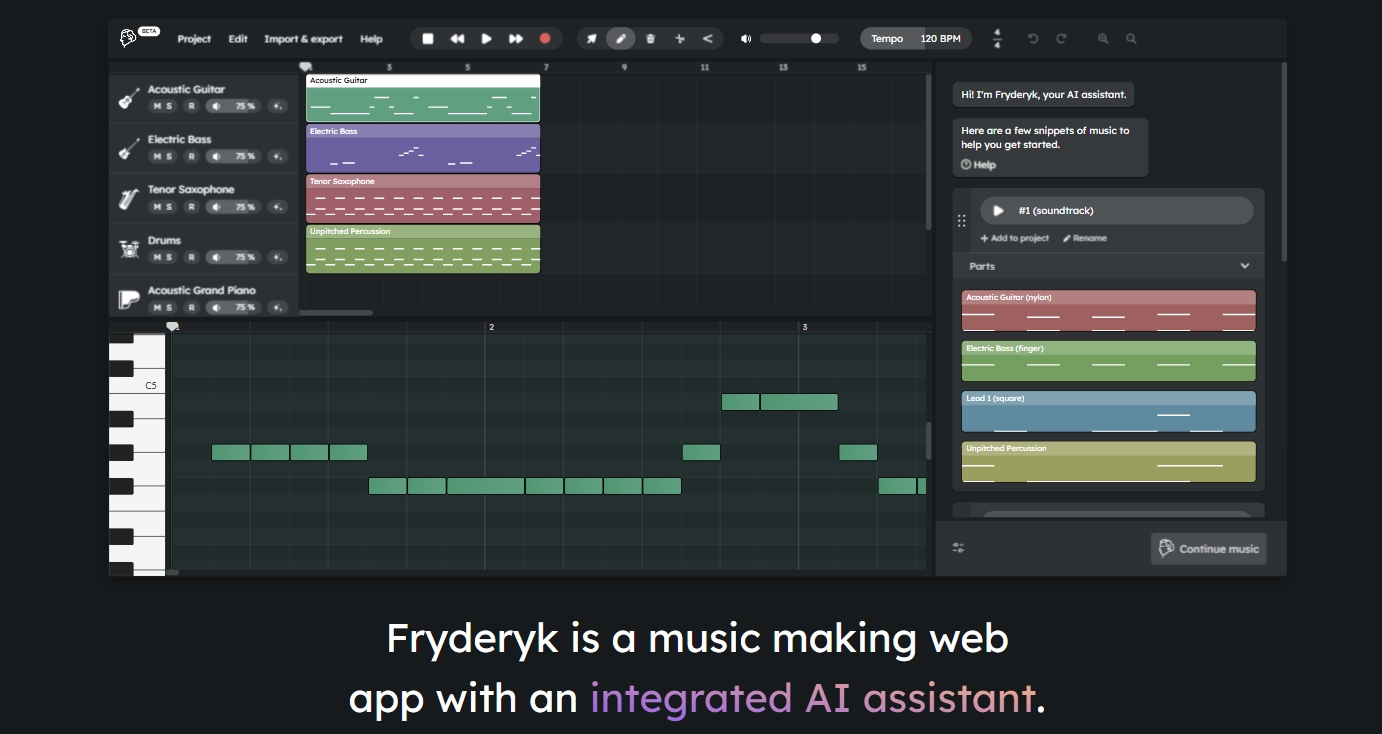The width and height of the screenshot is (1382, 734).
Task: Click the Rename snippet button
Action: pos(1084,238)
